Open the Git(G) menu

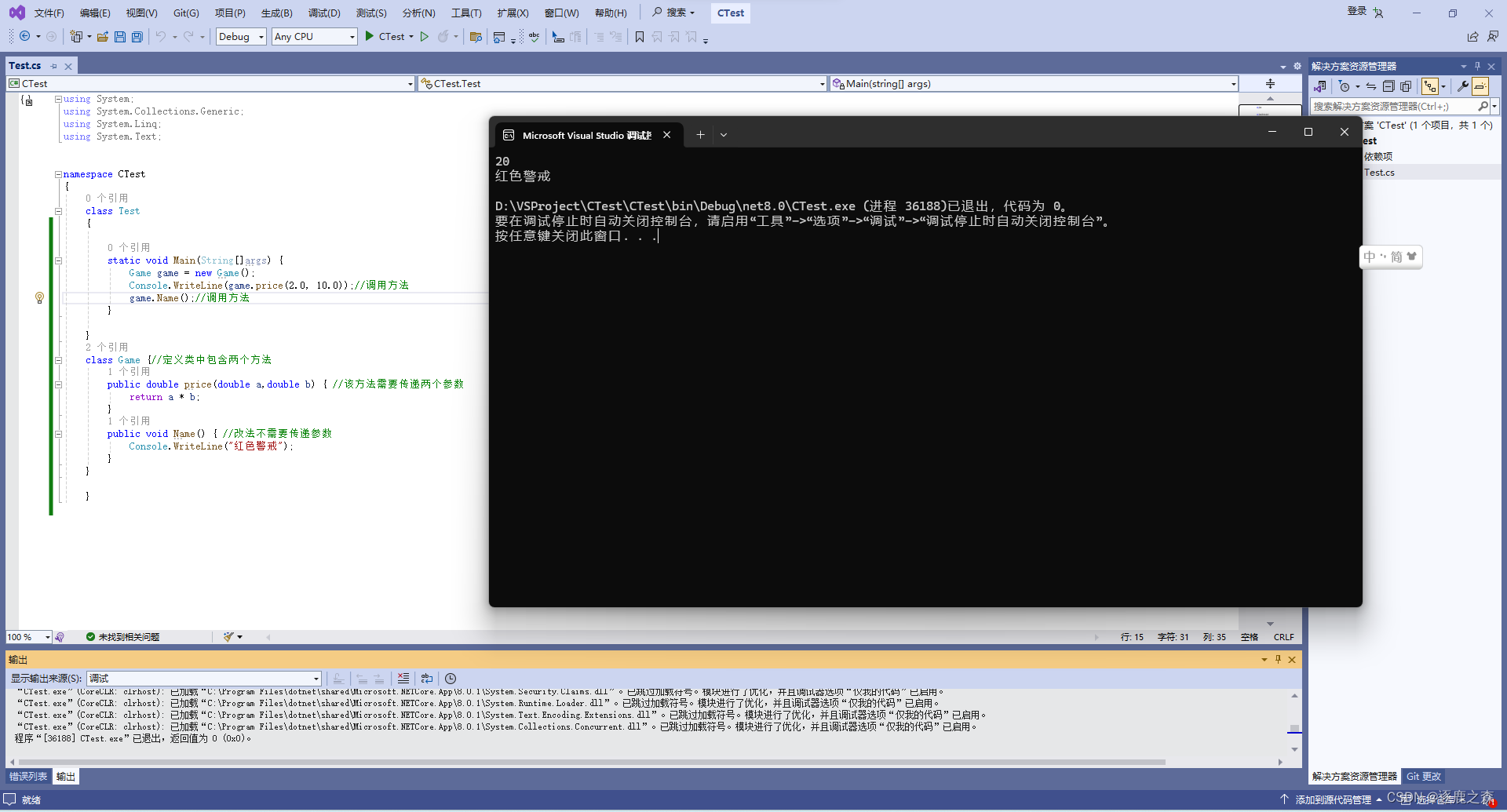(186, 13)
